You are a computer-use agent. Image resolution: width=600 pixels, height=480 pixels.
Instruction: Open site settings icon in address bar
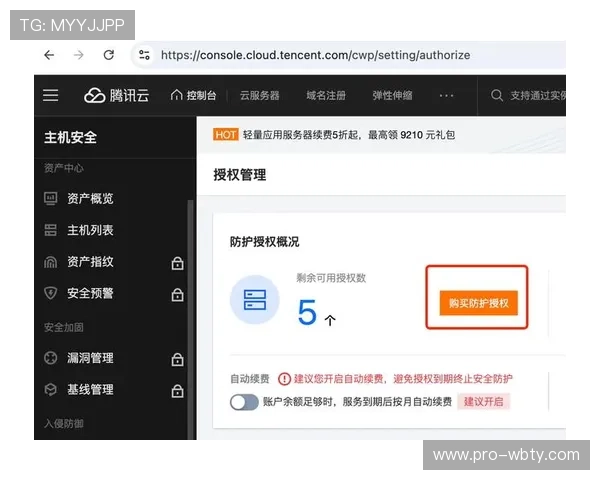[x=144, y=55]
